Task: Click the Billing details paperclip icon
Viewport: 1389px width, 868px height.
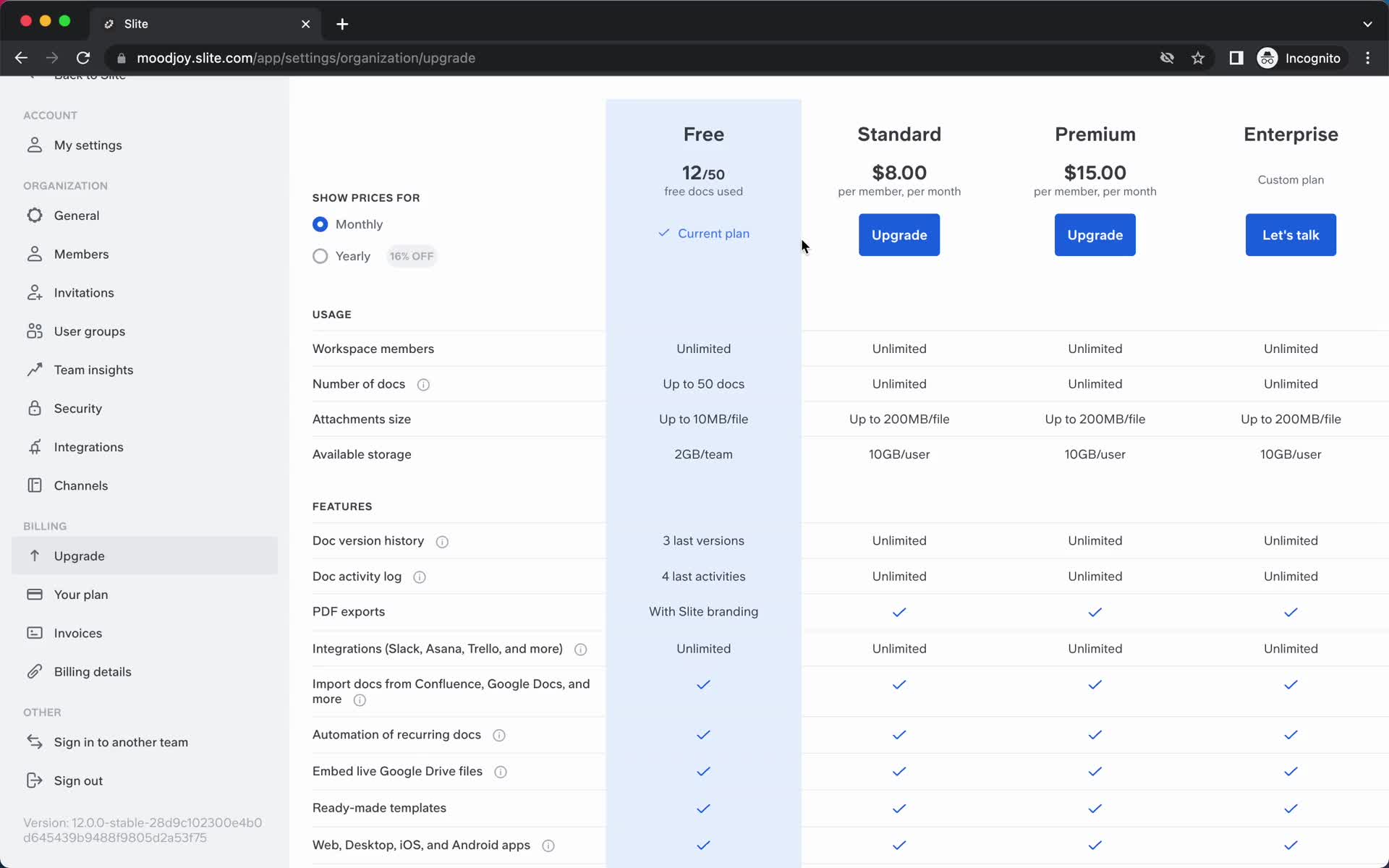Action: 35,671
